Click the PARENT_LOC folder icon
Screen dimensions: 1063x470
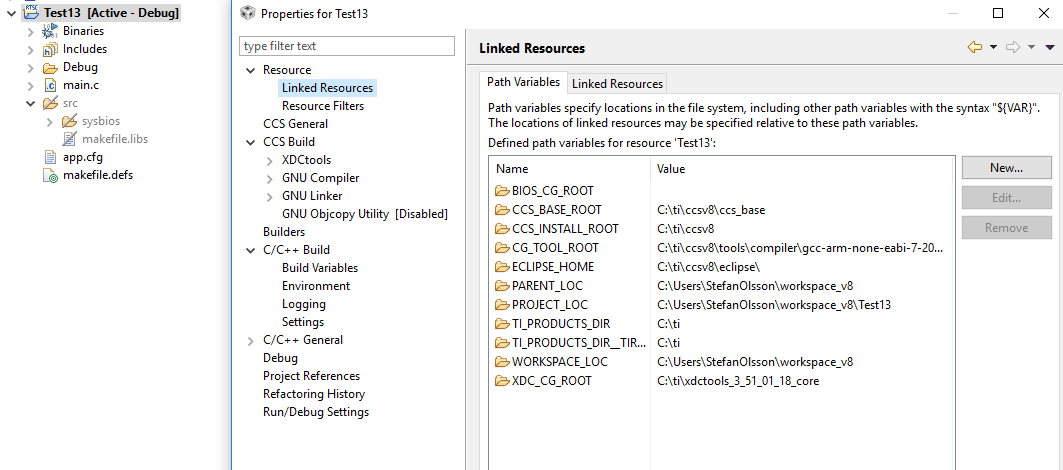502,286
